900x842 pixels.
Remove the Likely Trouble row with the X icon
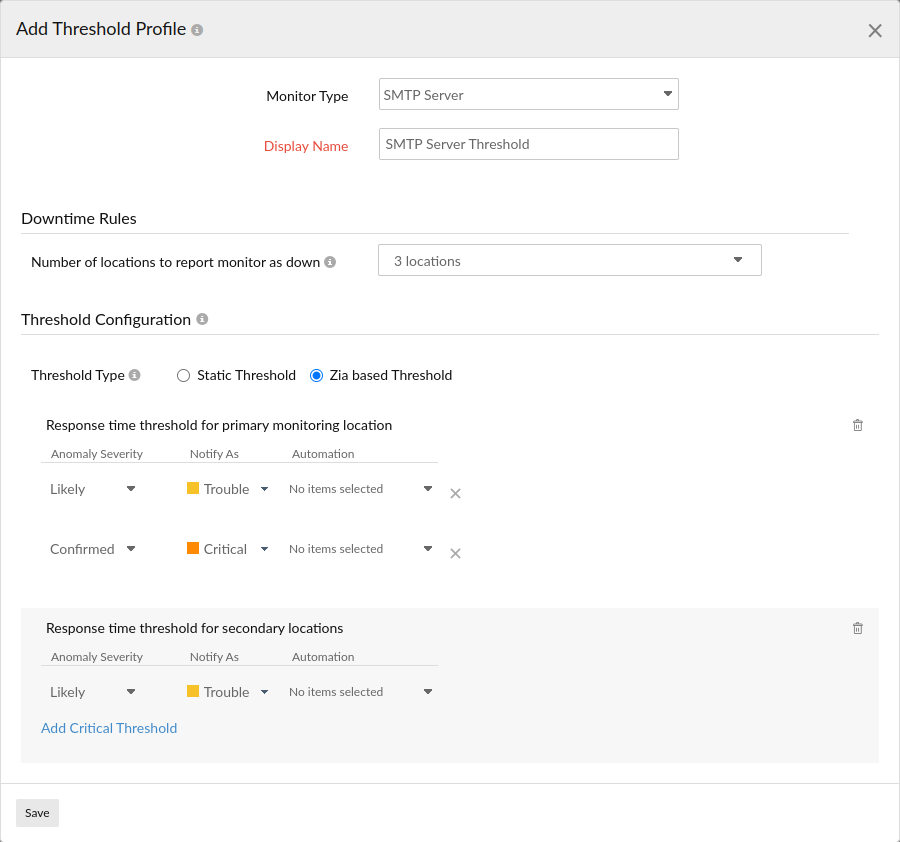(455, 493)
